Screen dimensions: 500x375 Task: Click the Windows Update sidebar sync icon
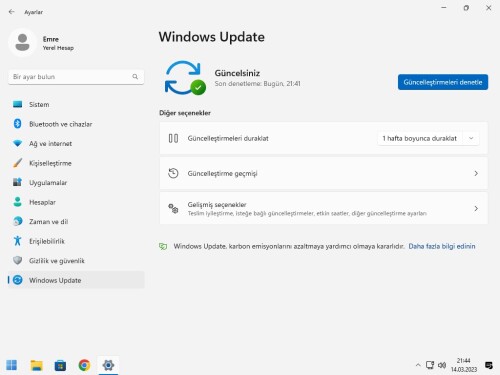(17, 280)
